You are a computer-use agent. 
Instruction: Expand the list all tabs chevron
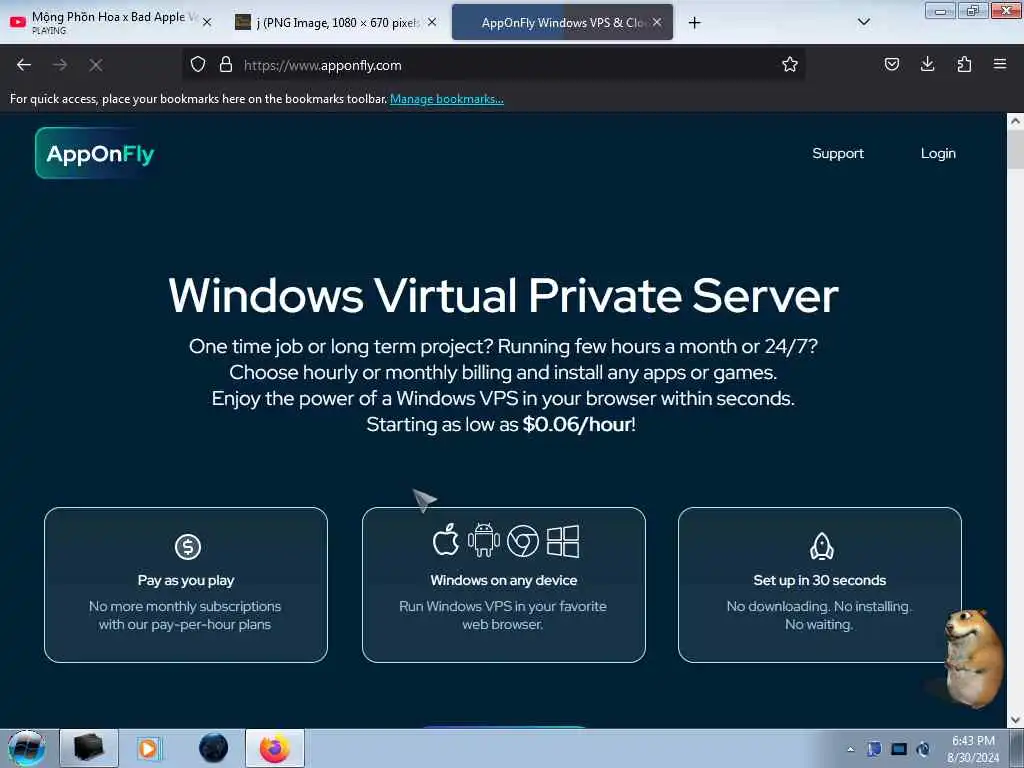click(863, 22)
